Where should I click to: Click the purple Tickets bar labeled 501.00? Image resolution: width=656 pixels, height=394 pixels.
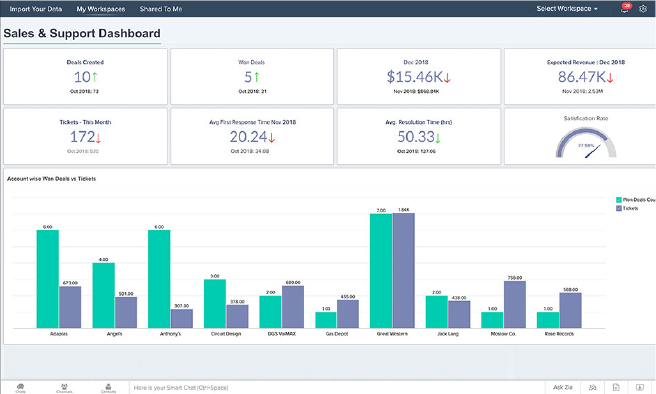click(126, 313)
